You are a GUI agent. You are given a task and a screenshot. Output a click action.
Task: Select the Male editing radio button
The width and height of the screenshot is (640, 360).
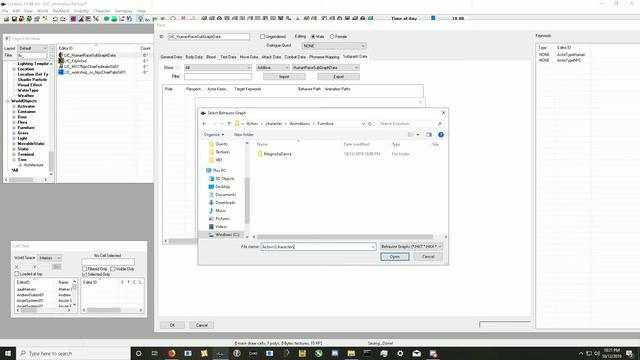tap(313, 37)
